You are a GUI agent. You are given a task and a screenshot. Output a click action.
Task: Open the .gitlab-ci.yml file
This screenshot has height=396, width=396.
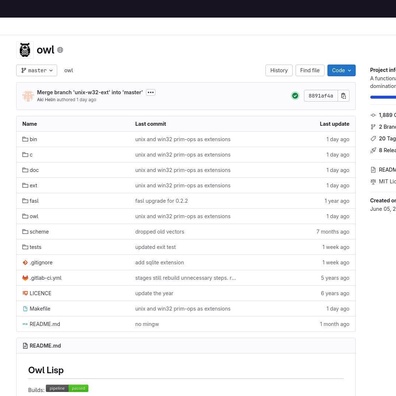point(46,278)
